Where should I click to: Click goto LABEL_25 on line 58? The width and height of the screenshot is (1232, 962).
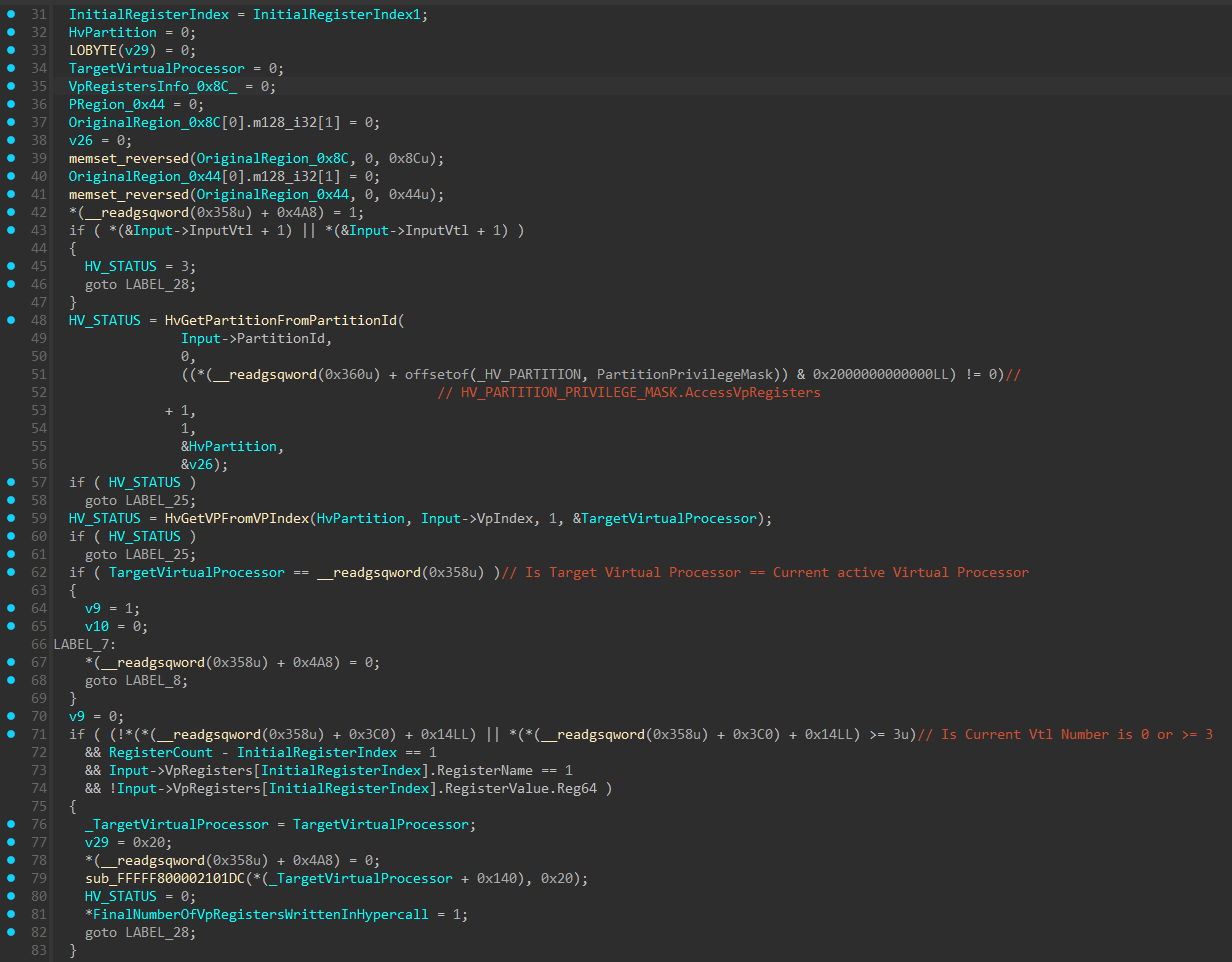point(141,500)
